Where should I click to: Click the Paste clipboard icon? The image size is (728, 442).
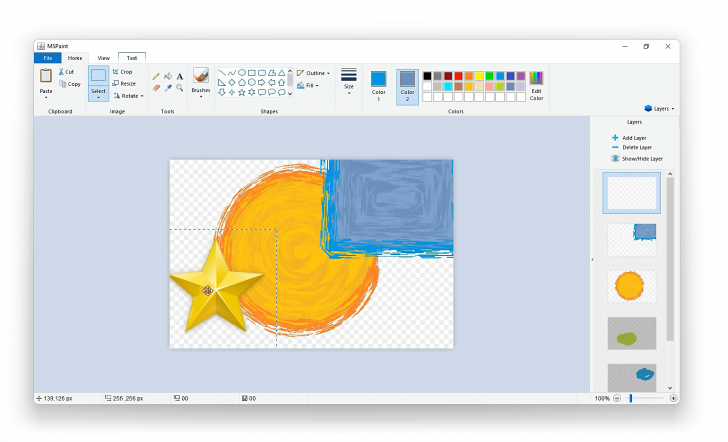[46, 76]
